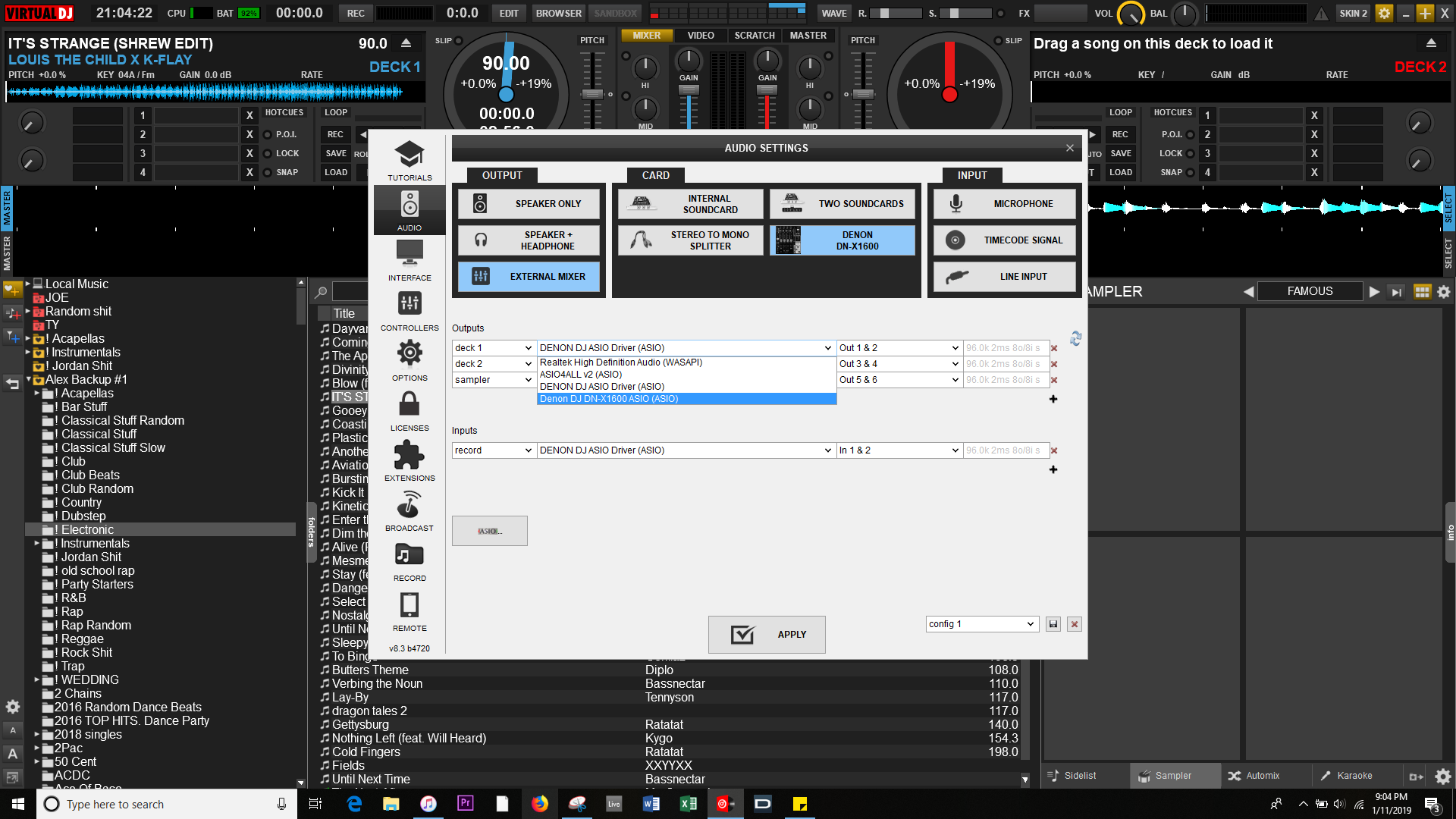Screen dimensions: 1456x819
Task: Open the Out 3 & 4 channel dropdown
Action: pos(899,364)
